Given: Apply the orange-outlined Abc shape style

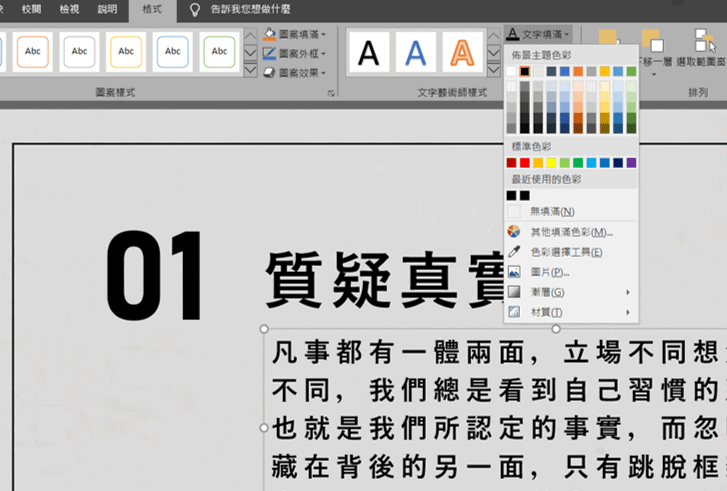Looking at the screenshot, I should 33,51.
